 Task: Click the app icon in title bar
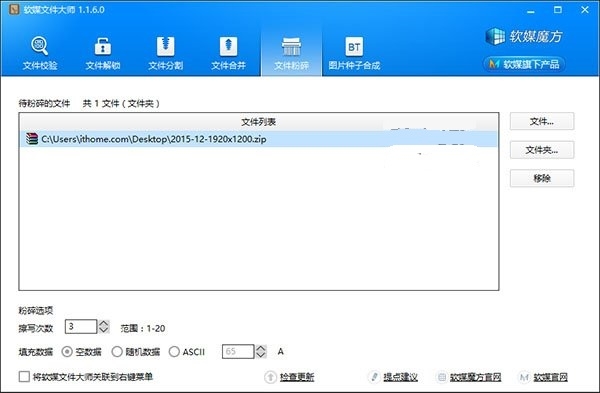15,9
